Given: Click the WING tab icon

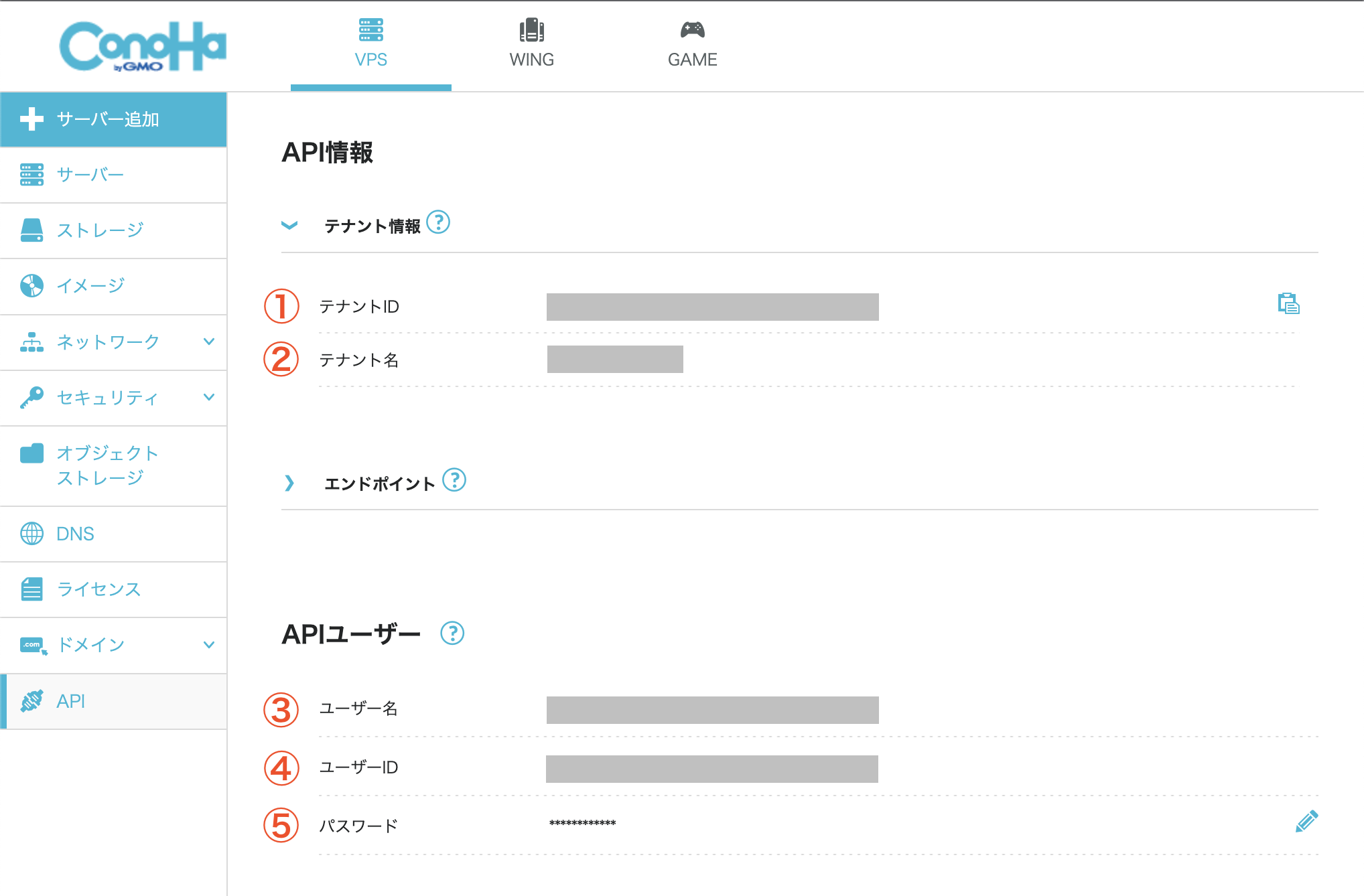Looking at the screenshot, I should (x=531, y=30).
